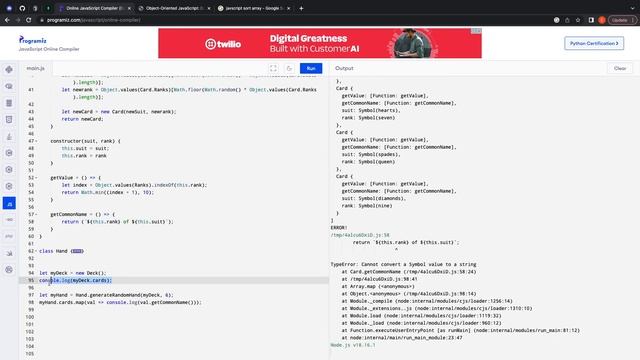Click the ERROR! label in output
Screen dimensions: 640x360
[339, 228]
